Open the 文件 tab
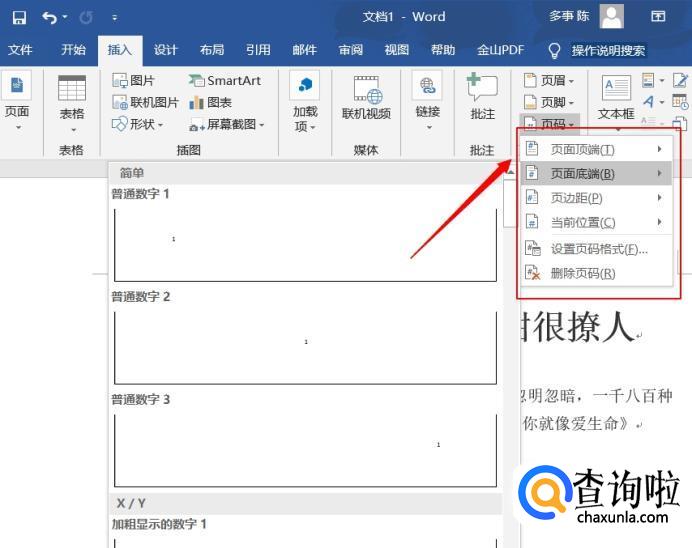 coord(20,50)
